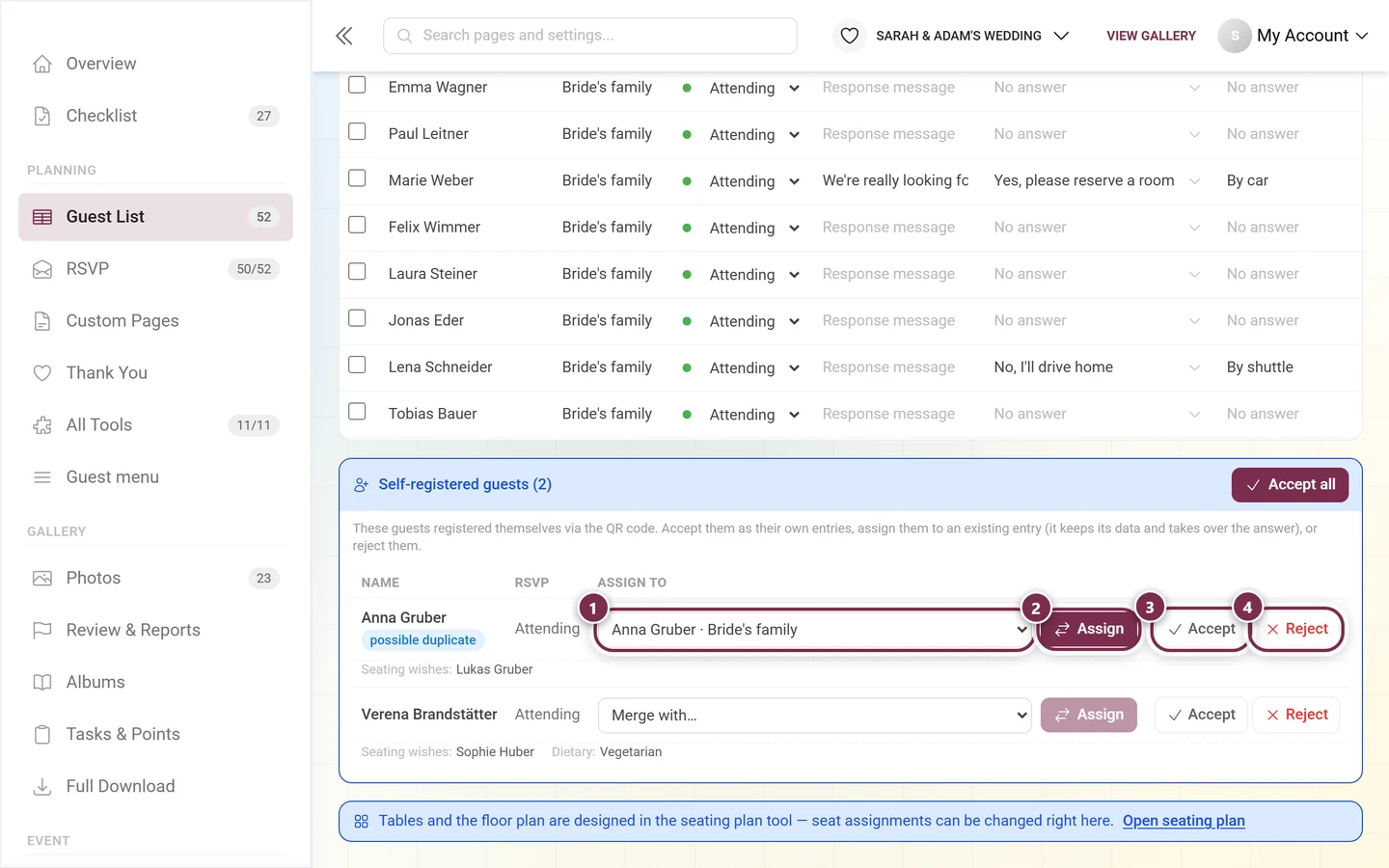Open the Photos section

point(155,579)
